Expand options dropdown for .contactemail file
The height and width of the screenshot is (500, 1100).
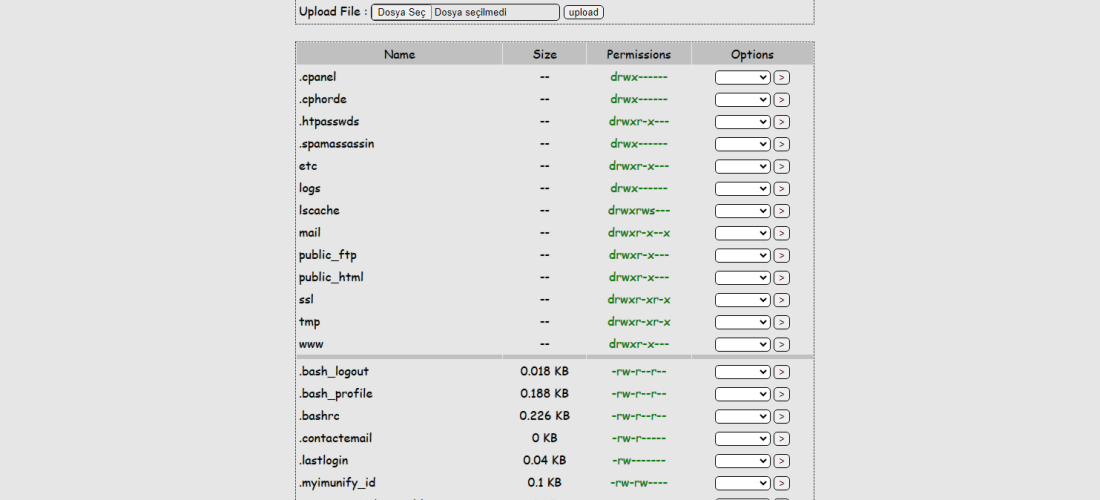[743, 439]
